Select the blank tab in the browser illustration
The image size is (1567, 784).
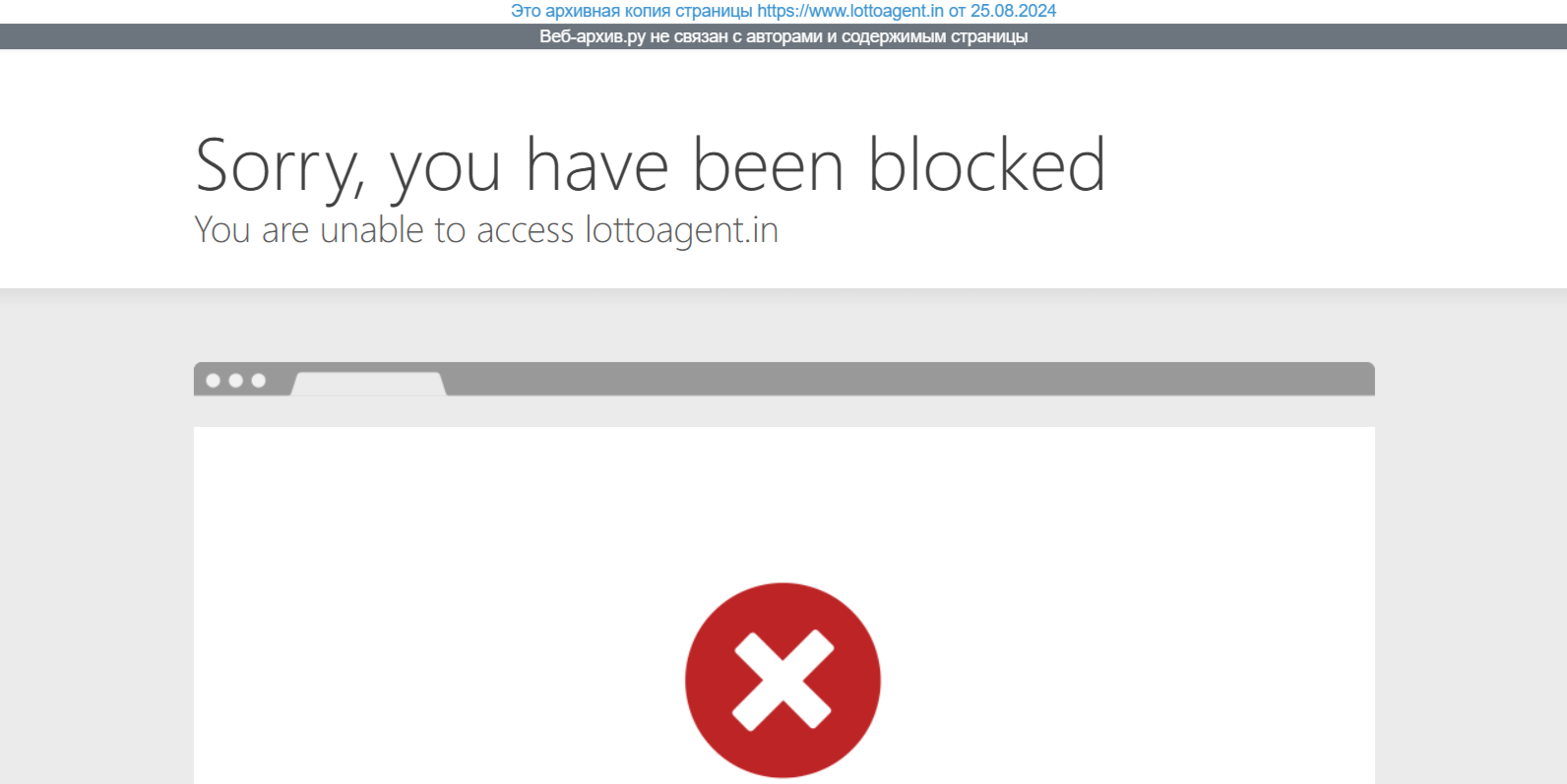(369, 384)
